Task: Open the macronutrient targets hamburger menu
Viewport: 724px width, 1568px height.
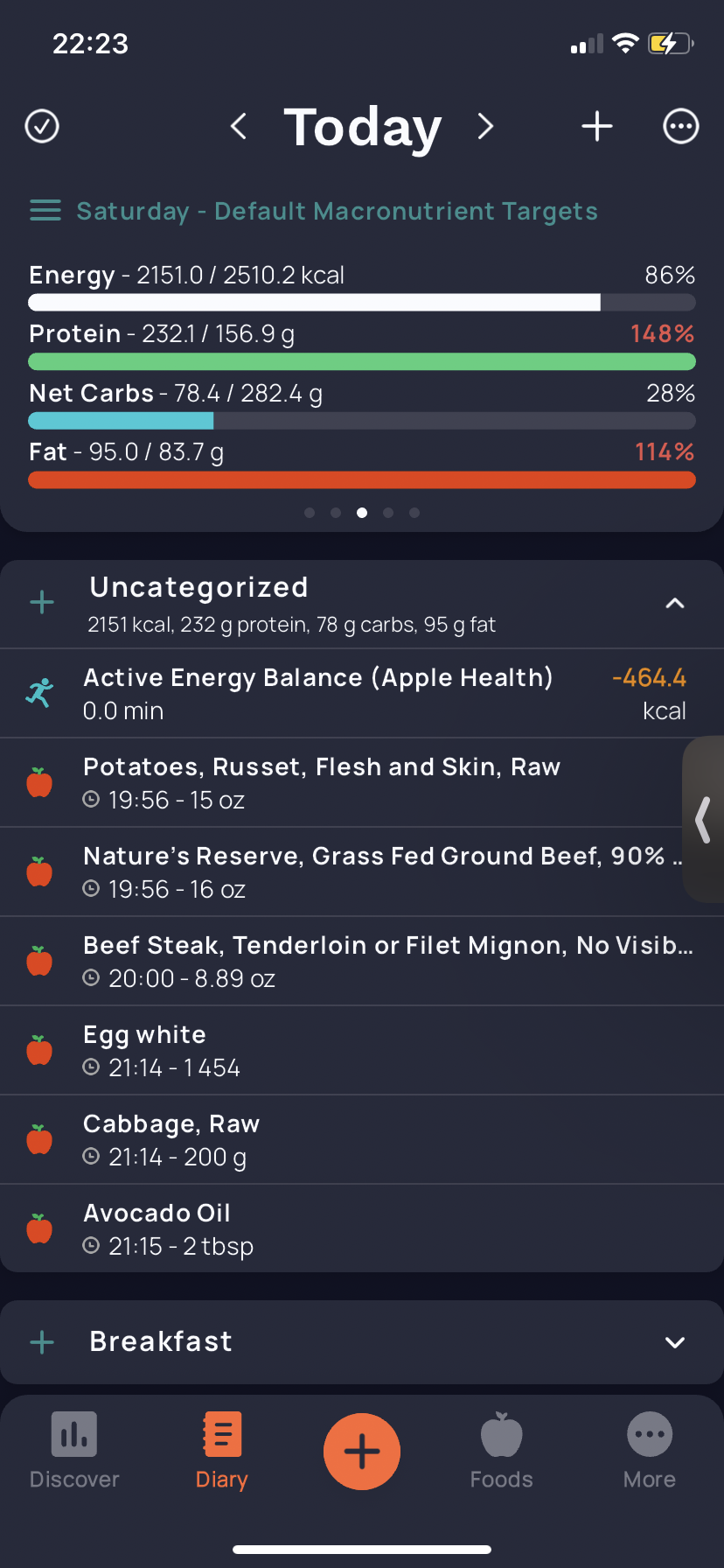Action: click(x=45, y=210)
